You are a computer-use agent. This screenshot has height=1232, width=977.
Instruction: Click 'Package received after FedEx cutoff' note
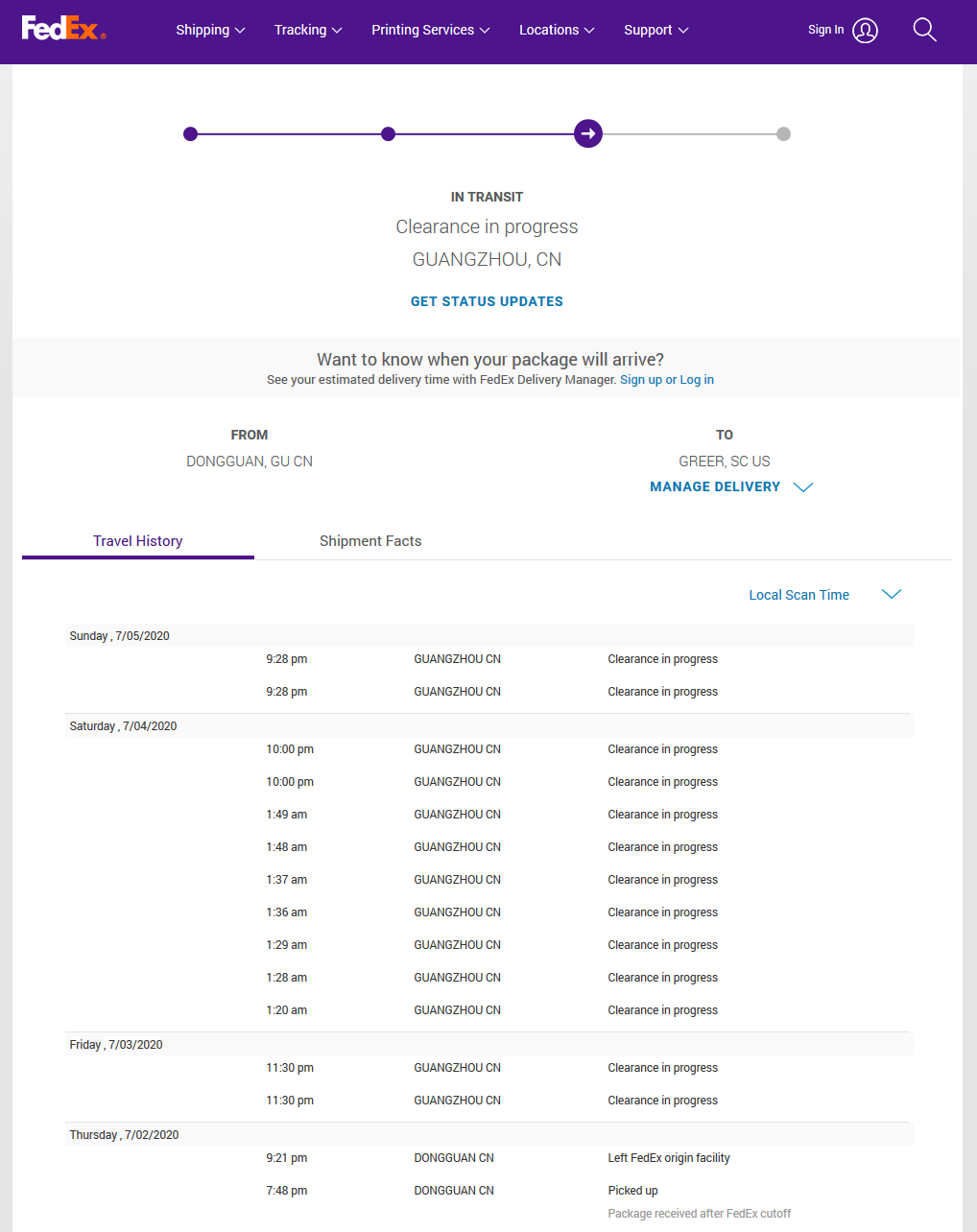pyautogui.click(x=699, y=1214)
